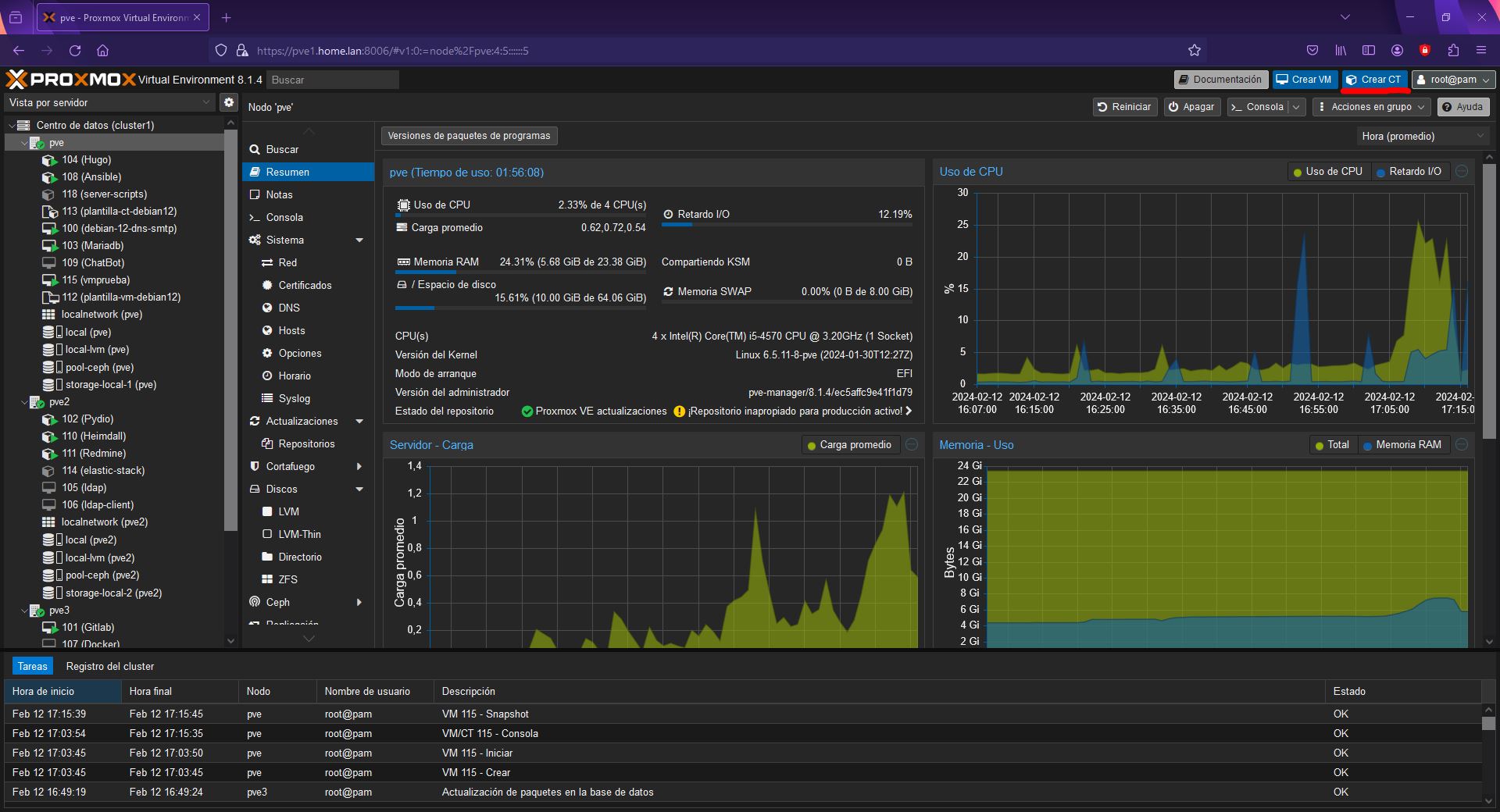Open Notas in node menu
1500x812 pixels.
point(309,195)
